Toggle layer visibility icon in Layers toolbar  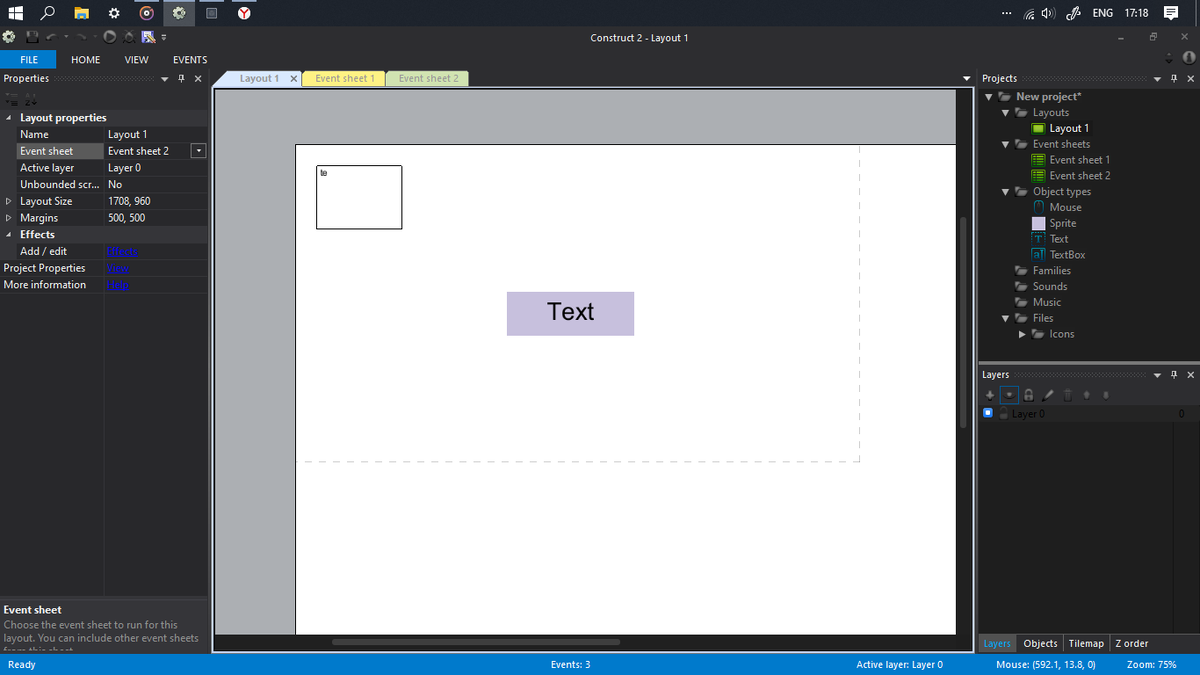1009,395
